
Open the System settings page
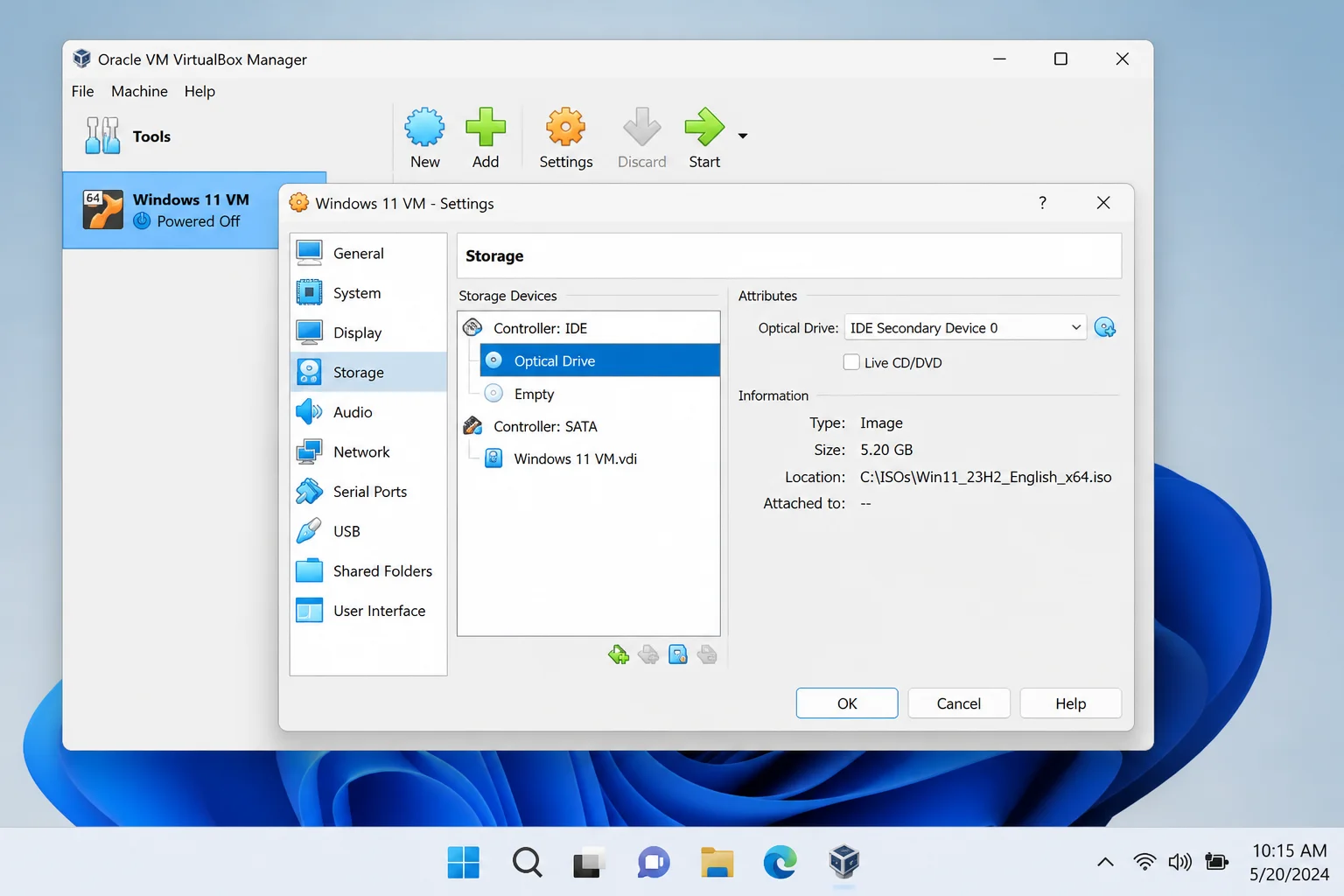[368, 293]
